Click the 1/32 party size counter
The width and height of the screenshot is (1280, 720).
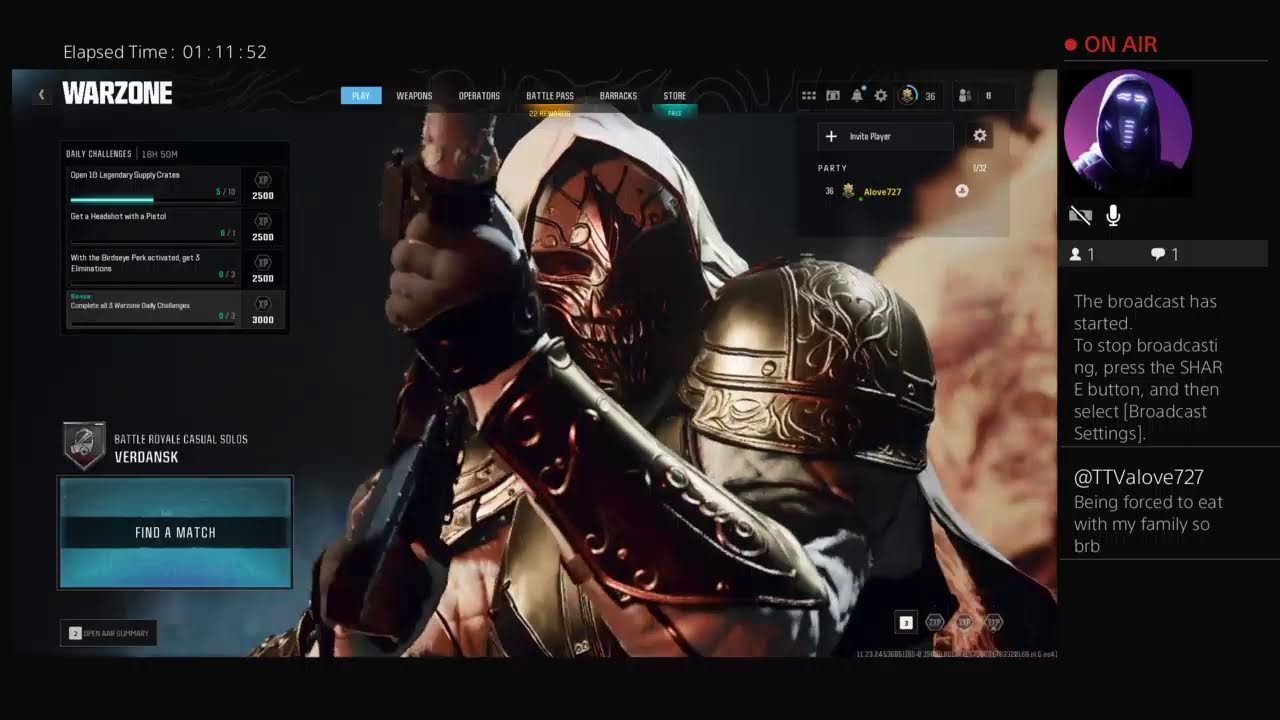tap(980, 168)
